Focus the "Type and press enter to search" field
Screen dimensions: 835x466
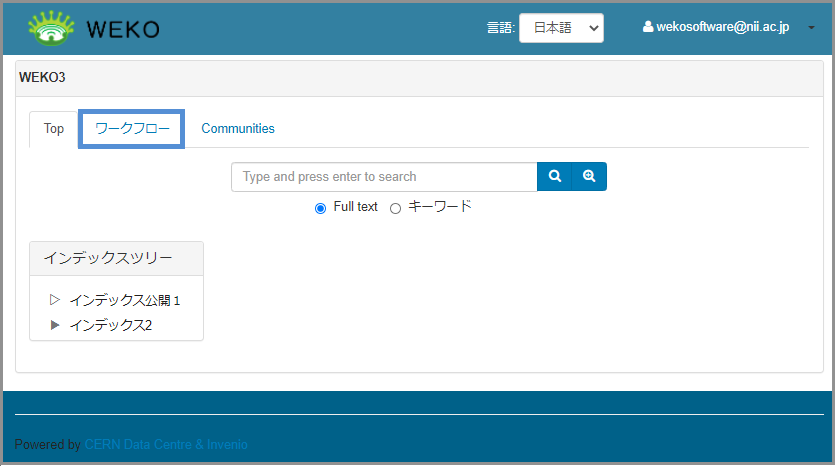(384, 176)
